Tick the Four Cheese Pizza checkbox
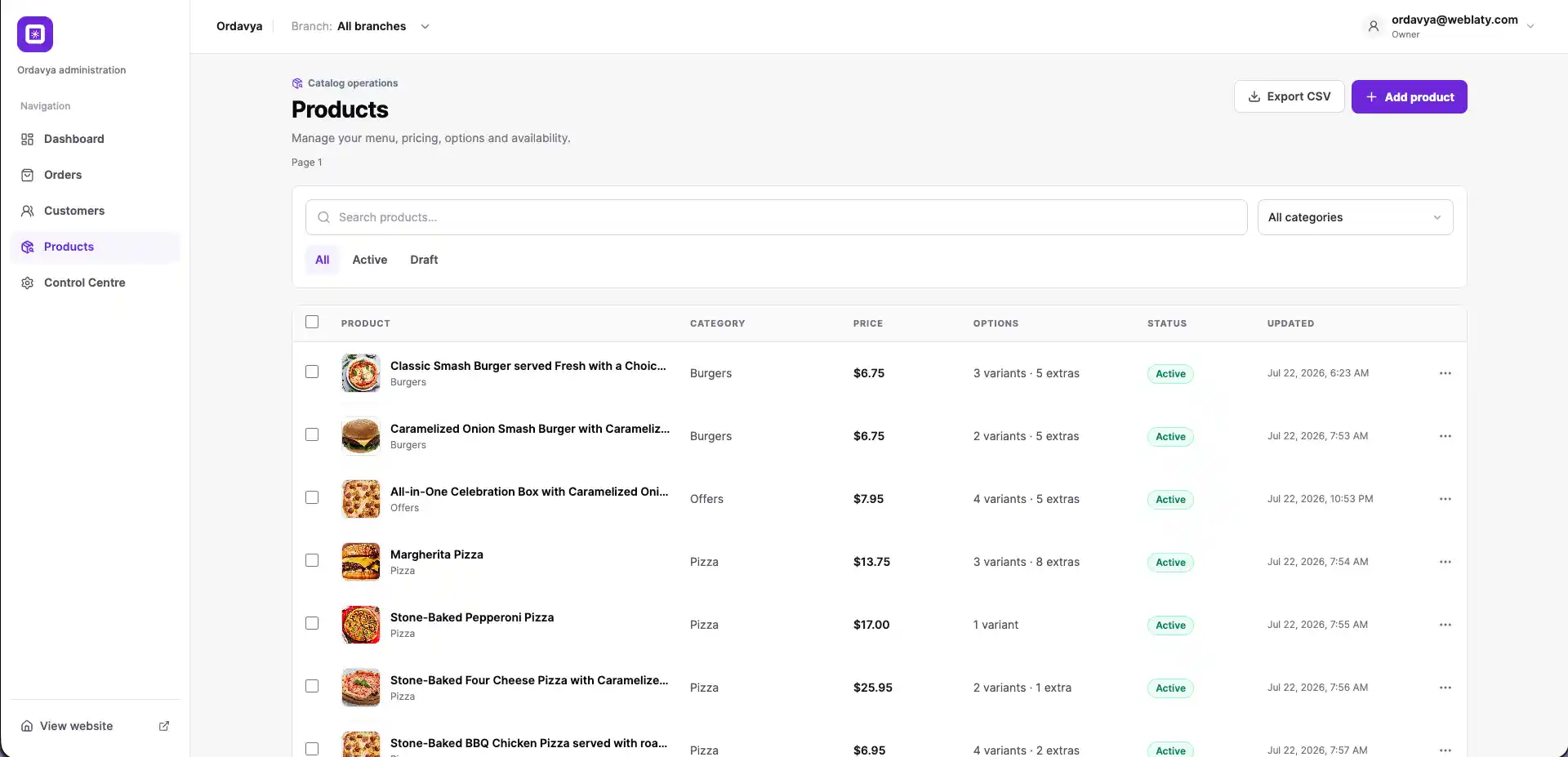The image size is (1568, 757). [312, 686]
